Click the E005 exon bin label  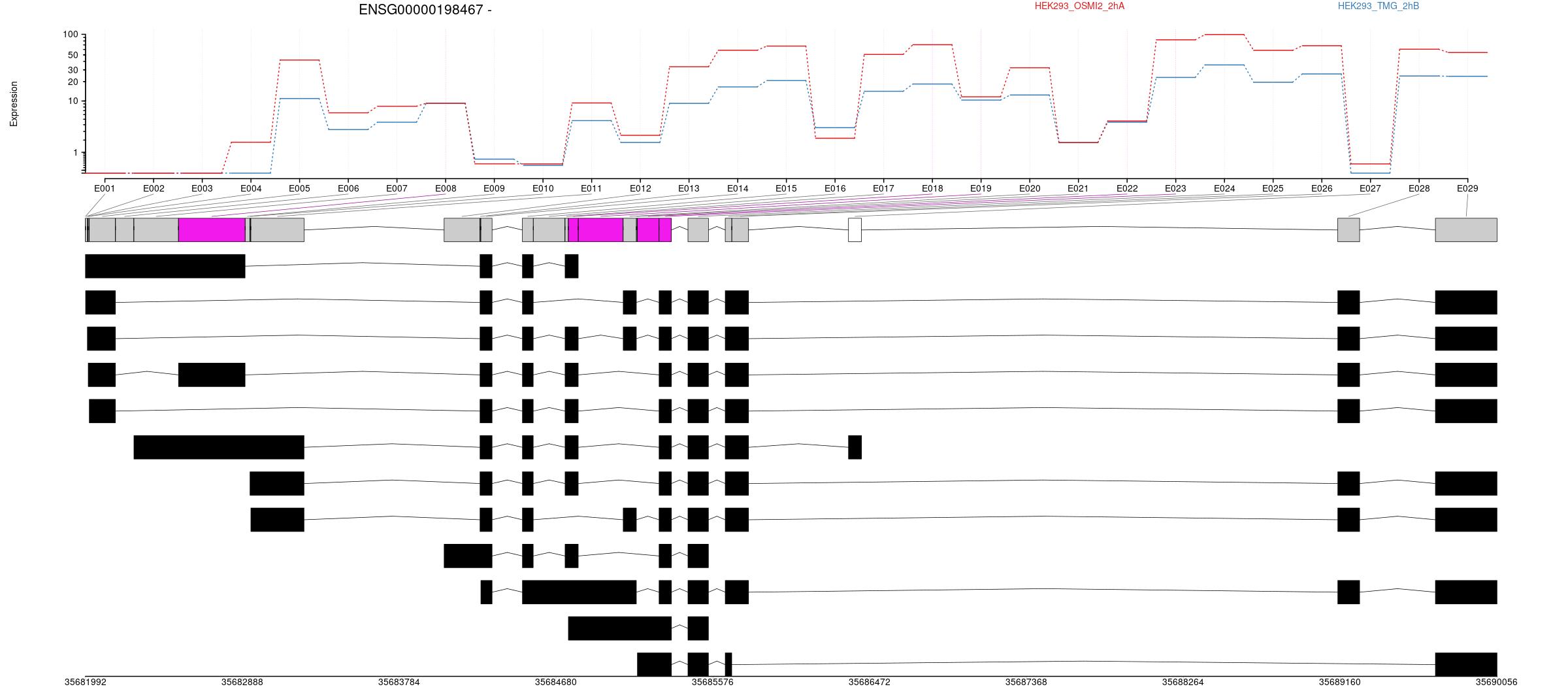[299, 188]
